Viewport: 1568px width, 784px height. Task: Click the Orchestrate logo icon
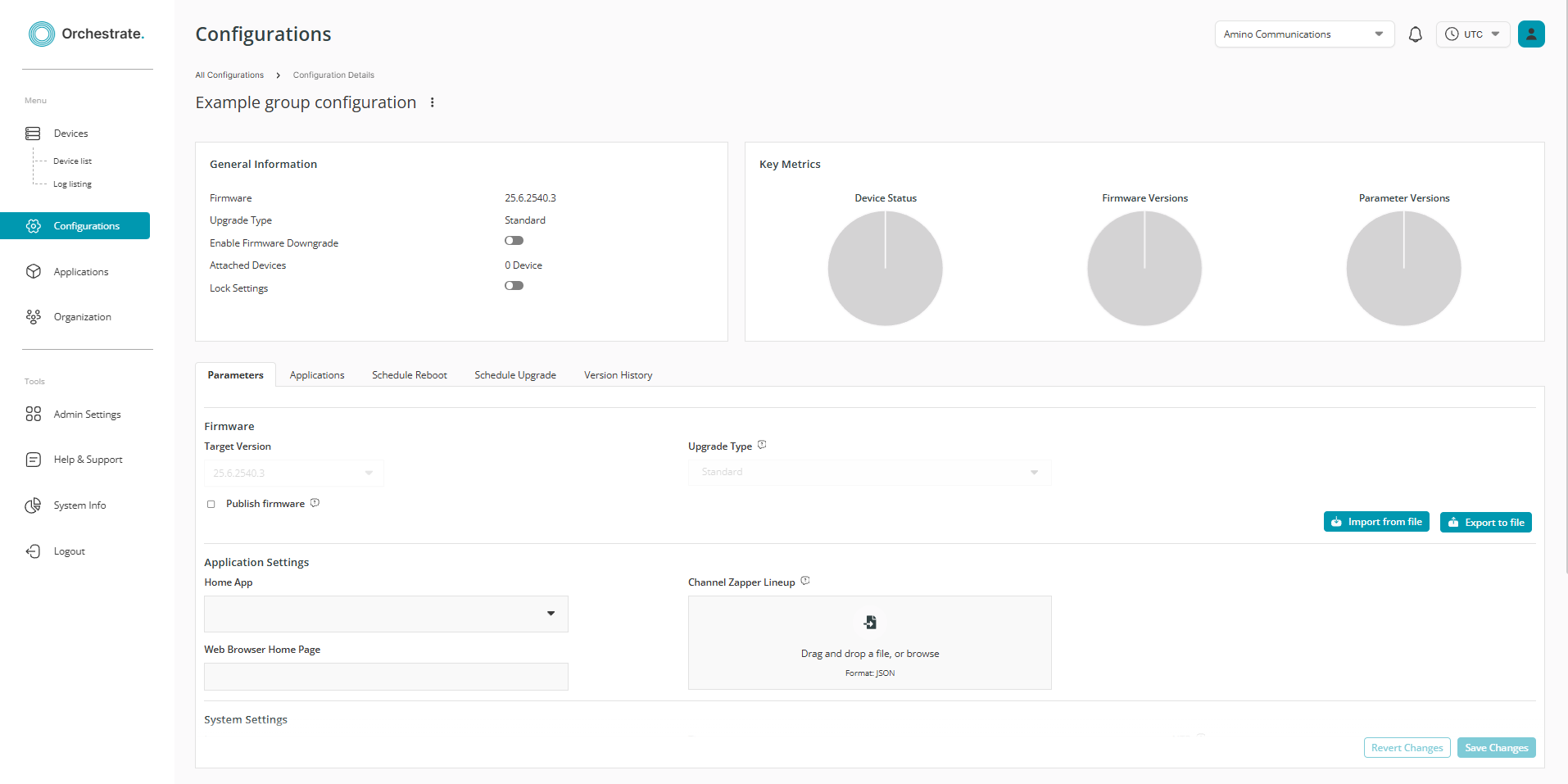tap(42, 34)
